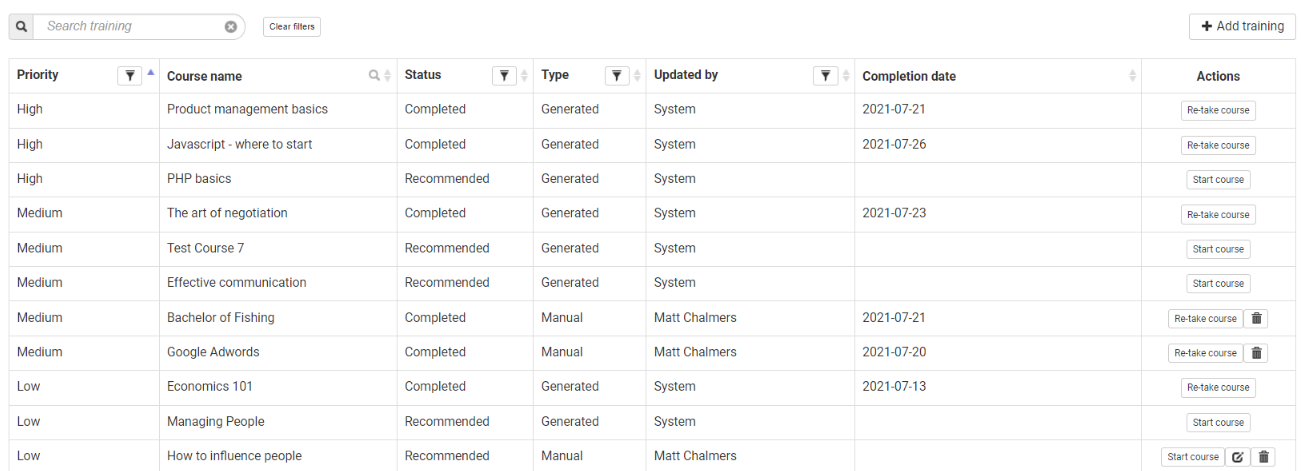Image resolution: width=1301 pixels, height=471 pixels.
Task: Open the Priority column filter
Action: 130,76
